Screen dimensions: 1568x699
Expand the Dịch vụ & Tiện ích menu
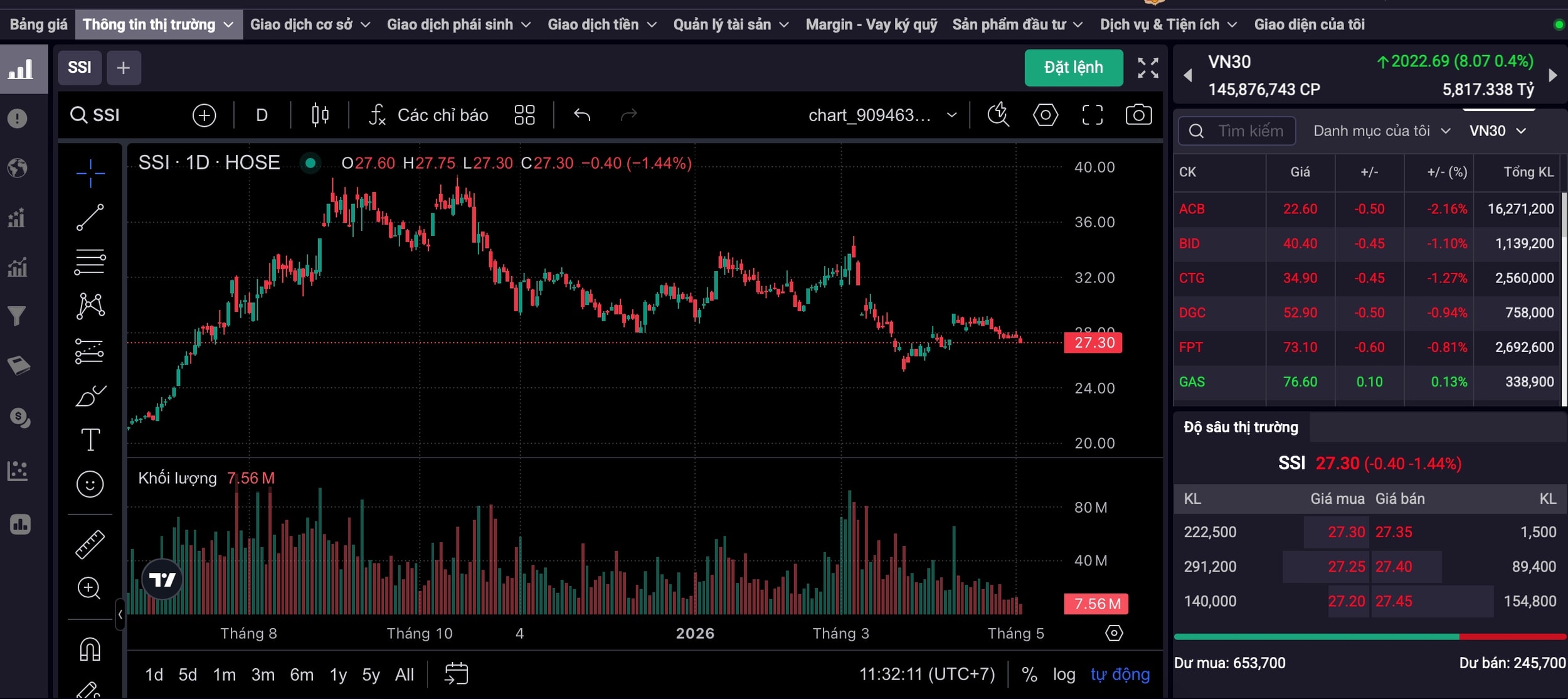[x=1168, y=24]
